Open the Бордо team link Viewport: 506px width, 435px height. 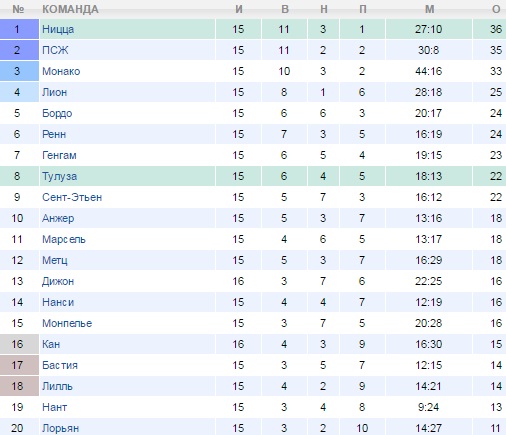pyautogui.click(x=57, y=113)
